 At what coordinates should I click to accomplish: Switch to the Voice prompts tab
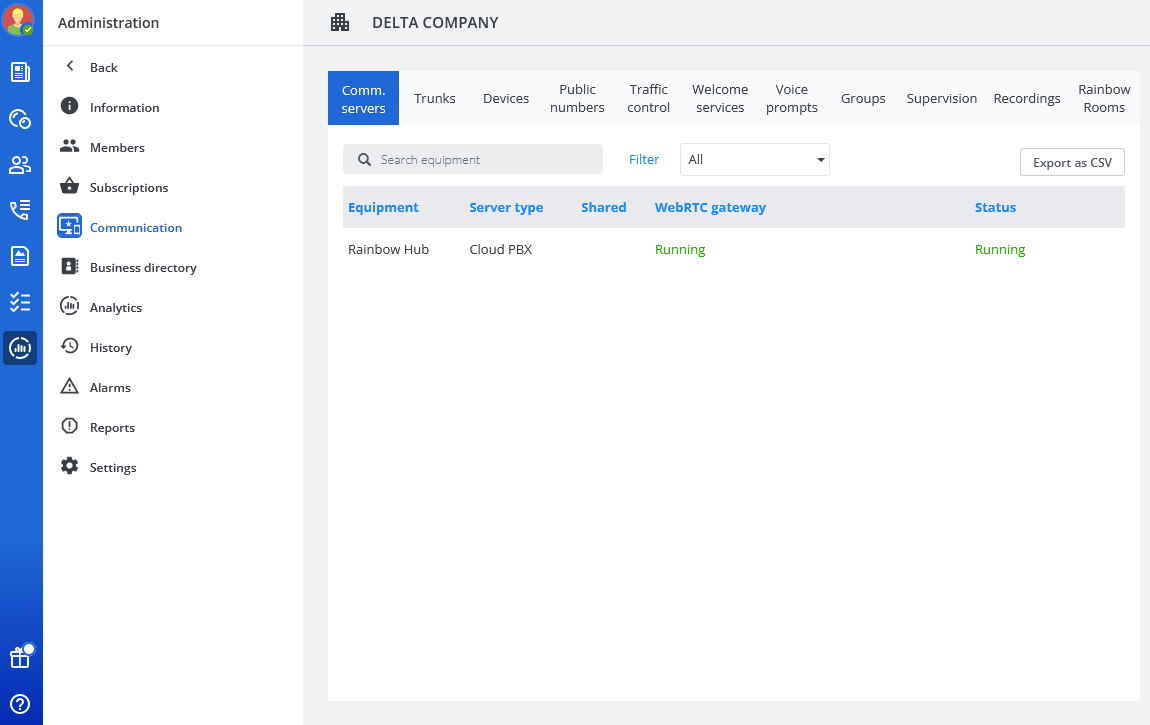point(791,98)
